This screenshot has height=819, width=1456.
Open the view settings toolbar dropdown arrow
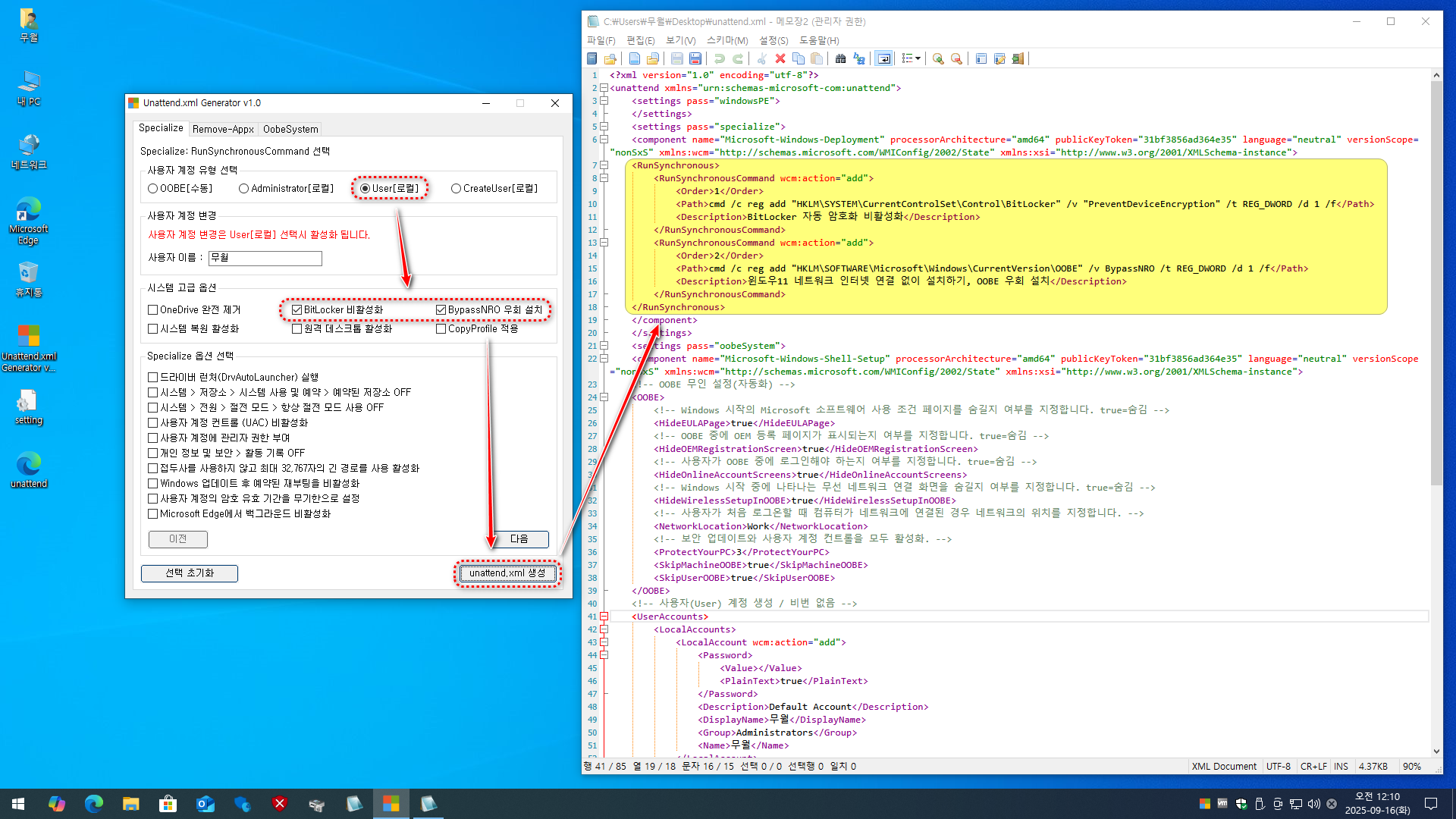pyautogui.click(x=918, y=58)
